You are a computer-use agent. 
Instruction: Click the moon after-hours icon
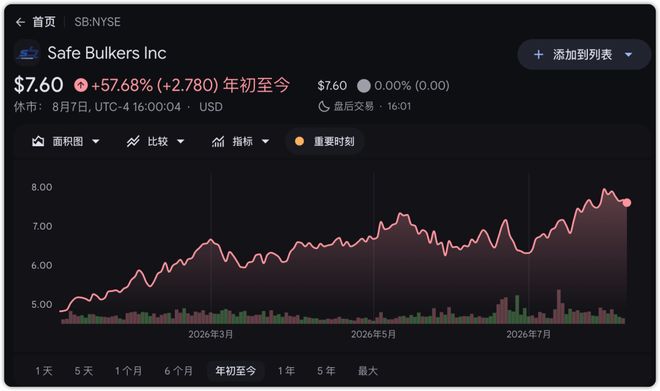pos(323,106)
